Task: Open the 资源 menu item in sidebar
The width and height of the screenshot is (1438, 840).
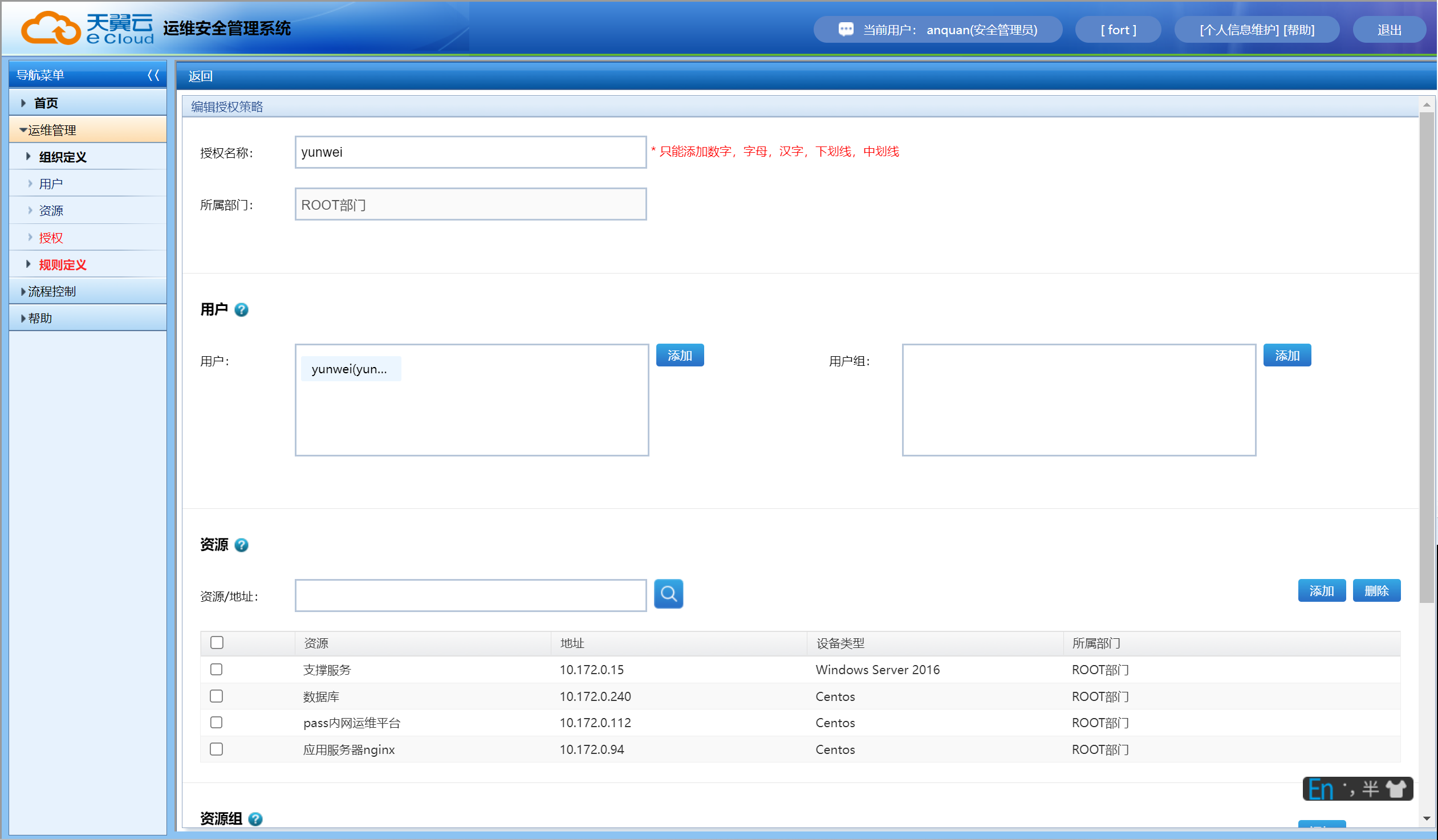Action: pos(51,211)
